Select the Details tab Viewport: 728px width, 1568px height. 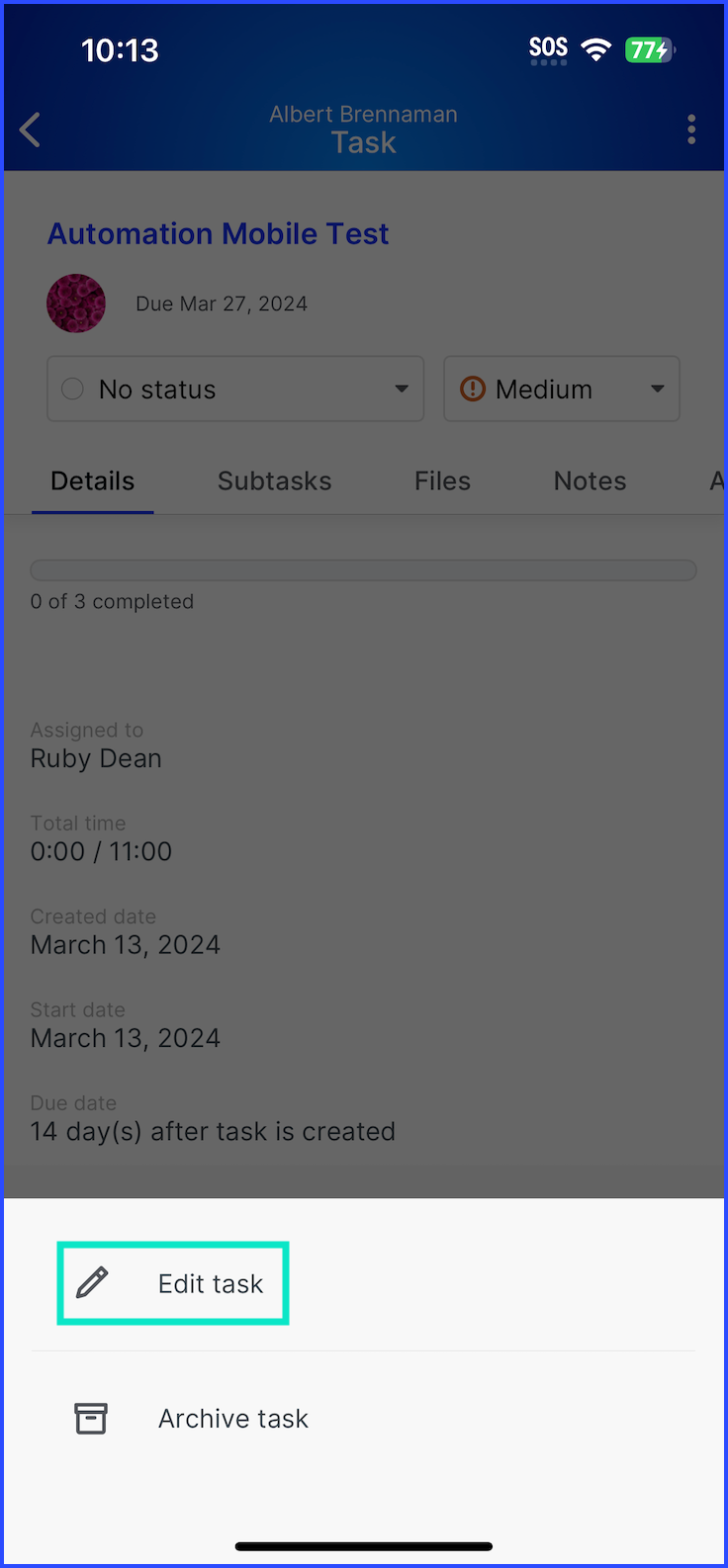92,480
